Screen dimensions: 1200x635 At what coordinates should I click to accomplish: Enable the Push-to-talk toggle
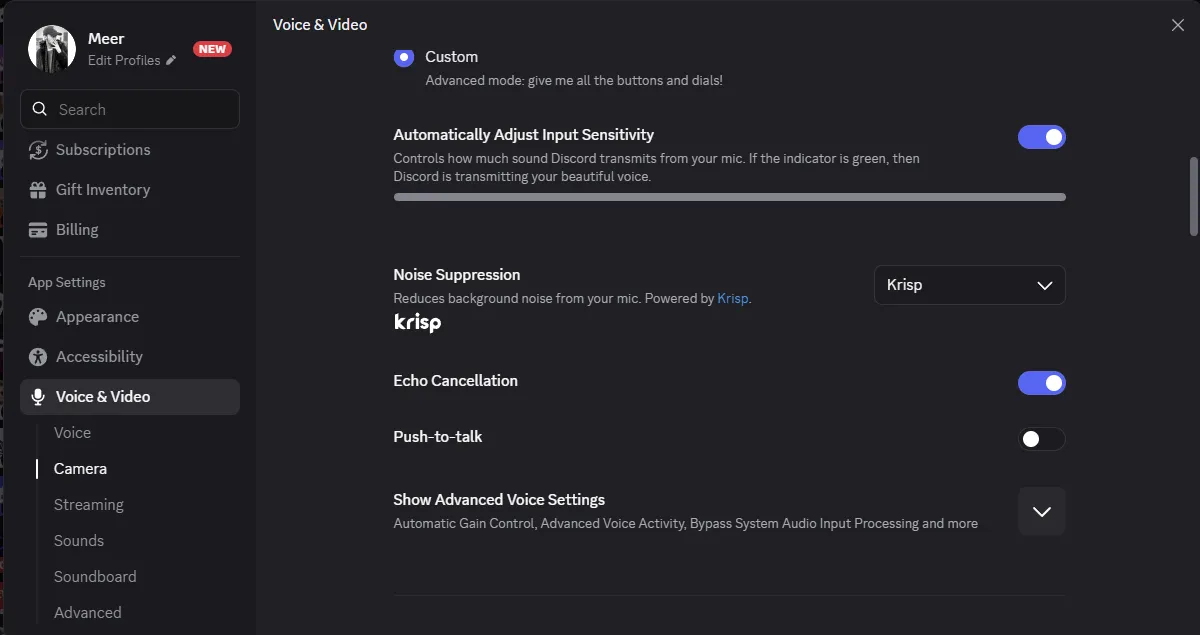point(1041,439)
